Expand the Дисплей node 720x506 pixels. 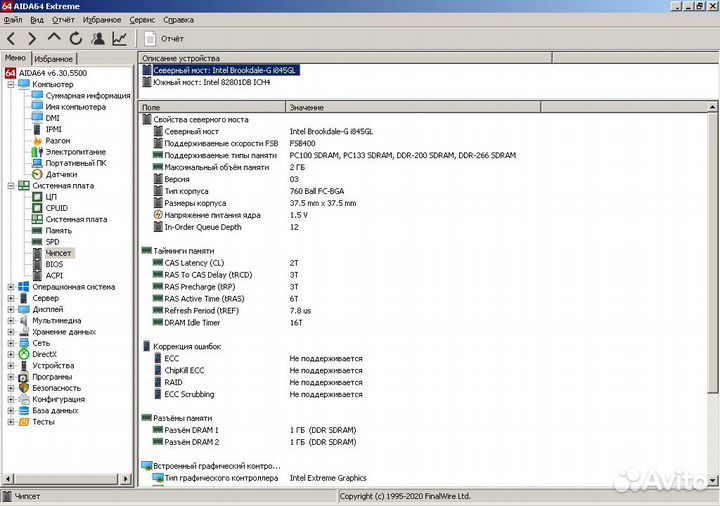point(11,309)
